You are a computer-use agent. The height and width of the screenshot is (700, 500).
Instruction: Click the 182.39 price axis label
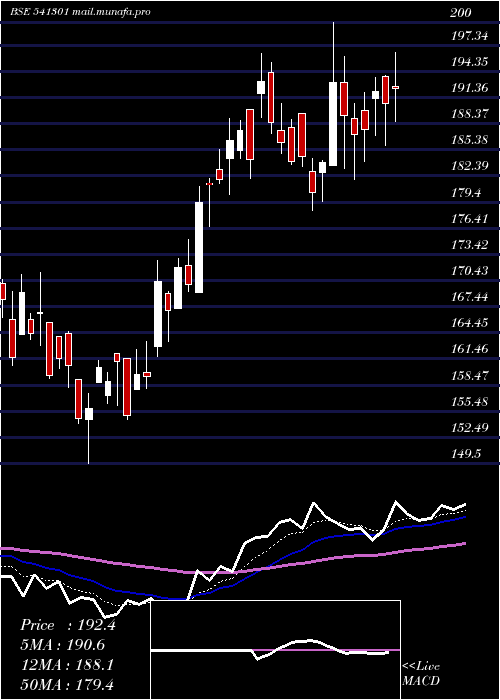point(469,166)
